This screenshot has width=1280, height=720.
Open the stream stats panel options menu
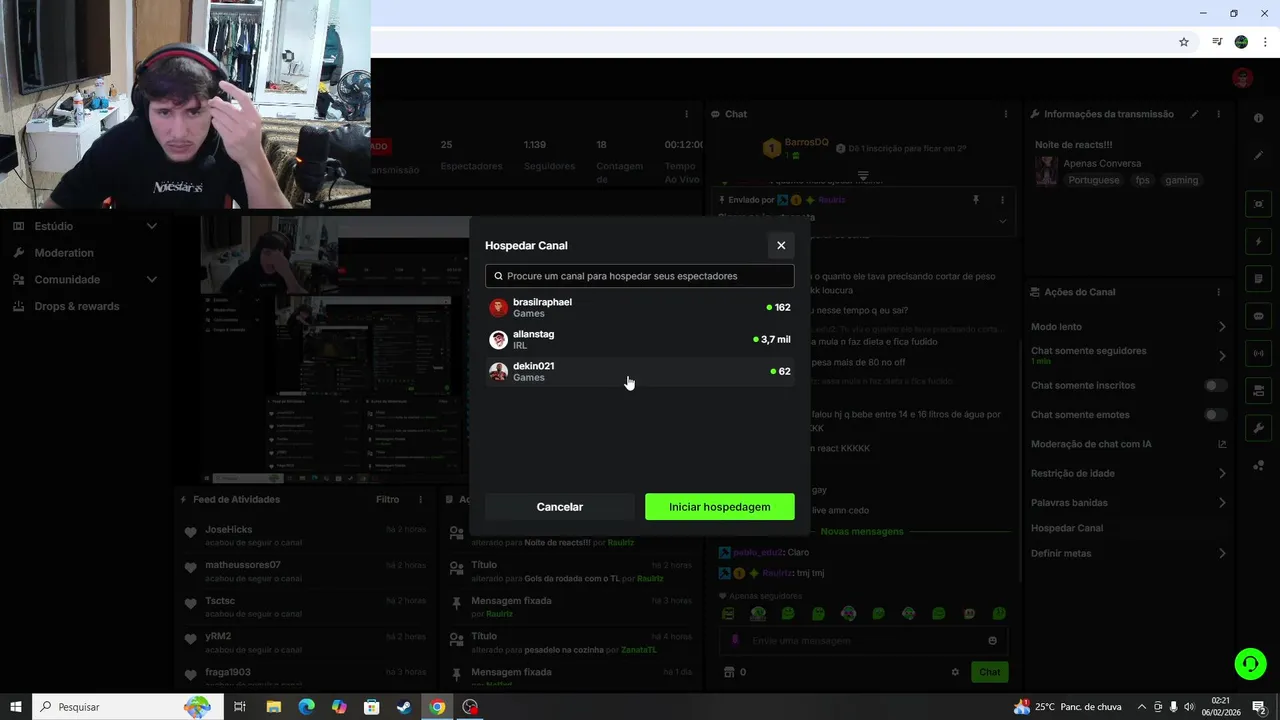(x=686, y=114)
